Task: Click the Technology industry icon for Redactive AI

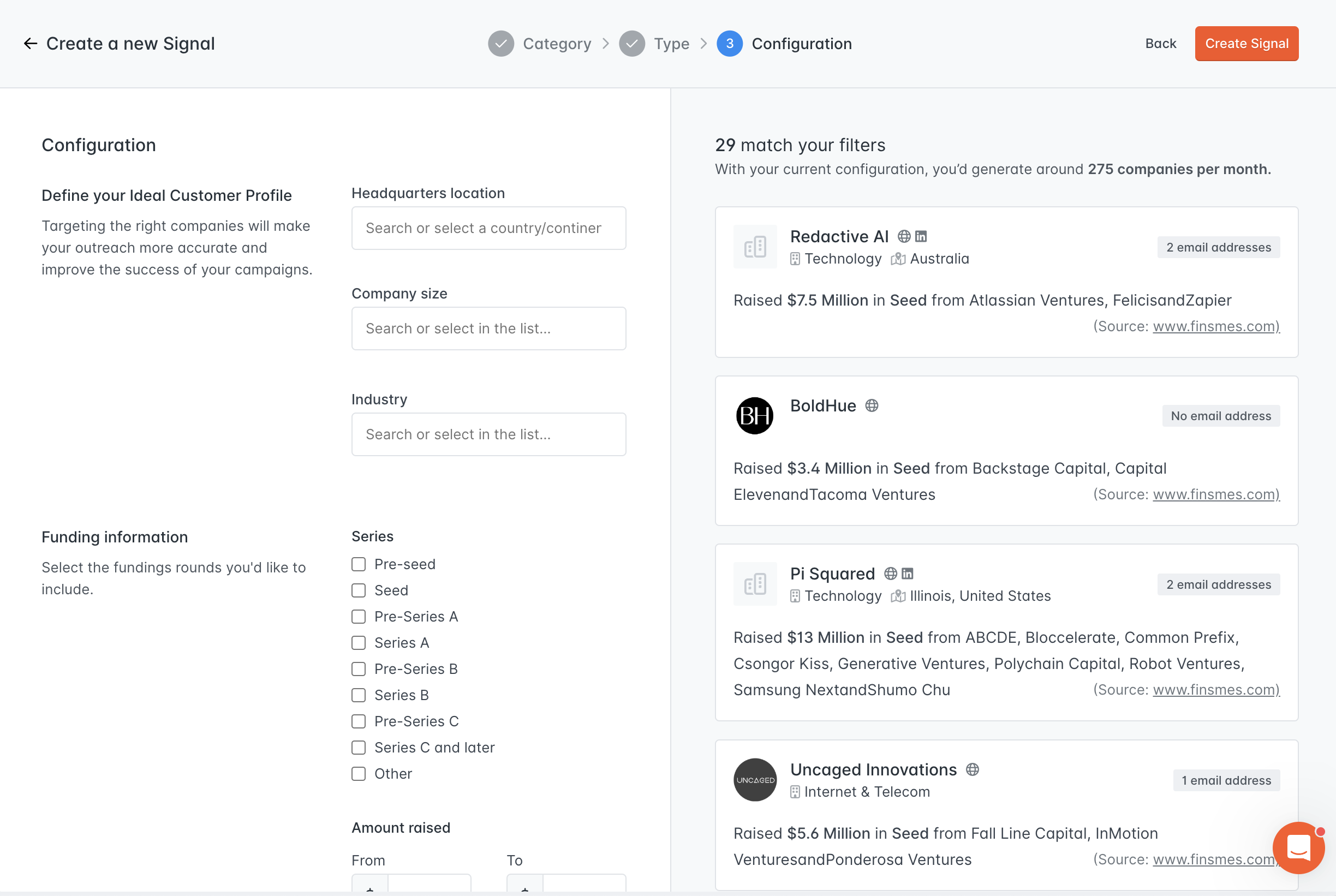Action: (795, 259)
